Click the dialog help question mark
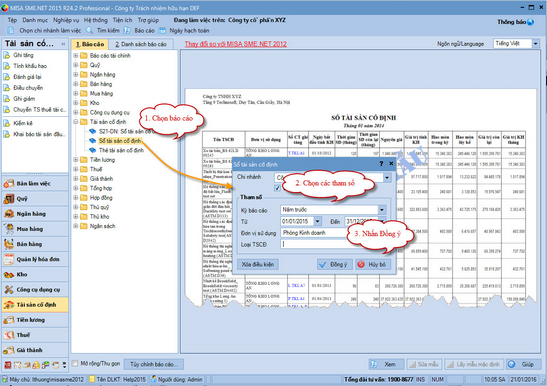Screen dimensions: 547x386 pos(381,163)
